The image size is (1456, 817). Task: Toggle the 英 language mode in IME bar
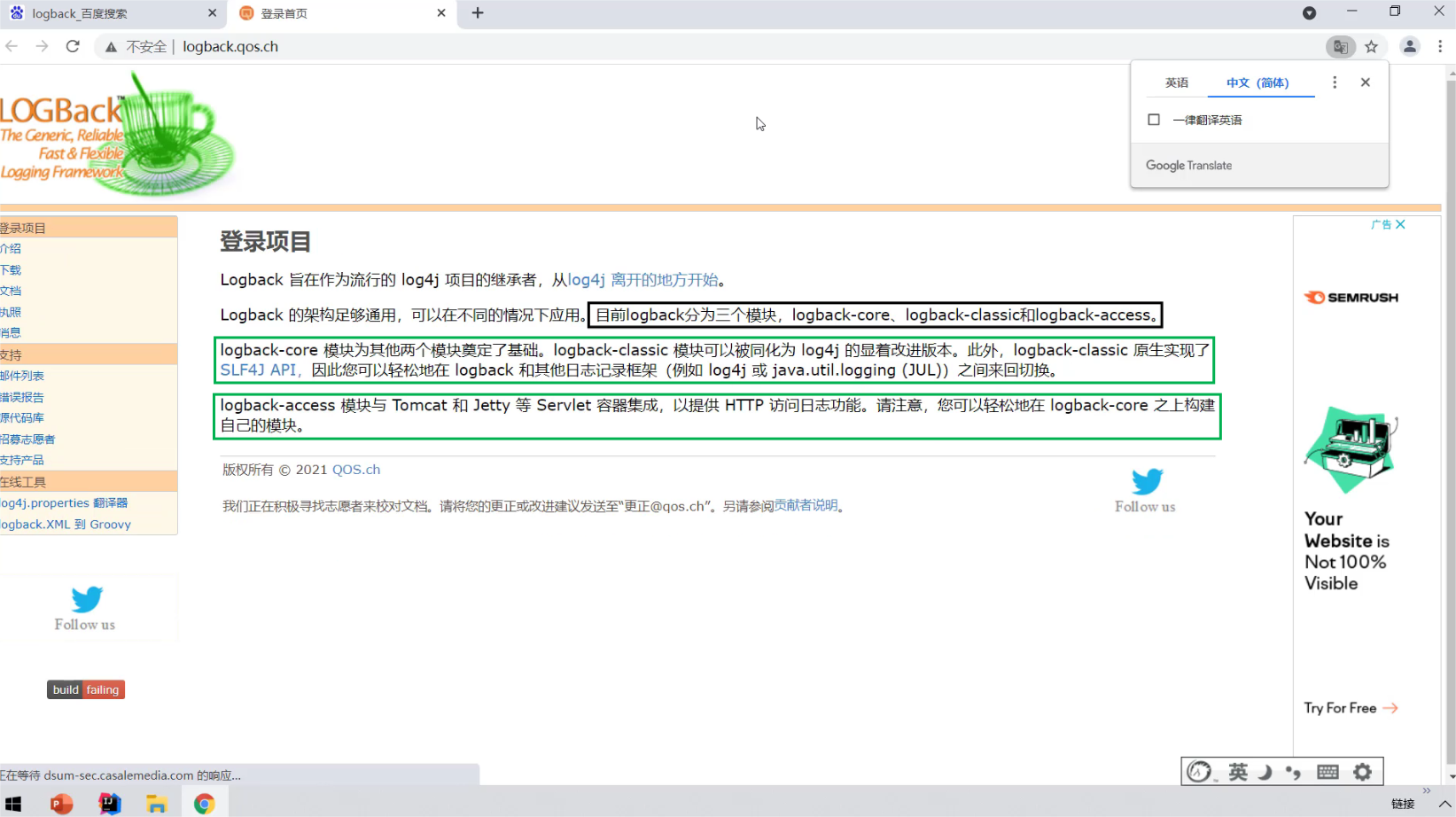tap(1238, 772)
